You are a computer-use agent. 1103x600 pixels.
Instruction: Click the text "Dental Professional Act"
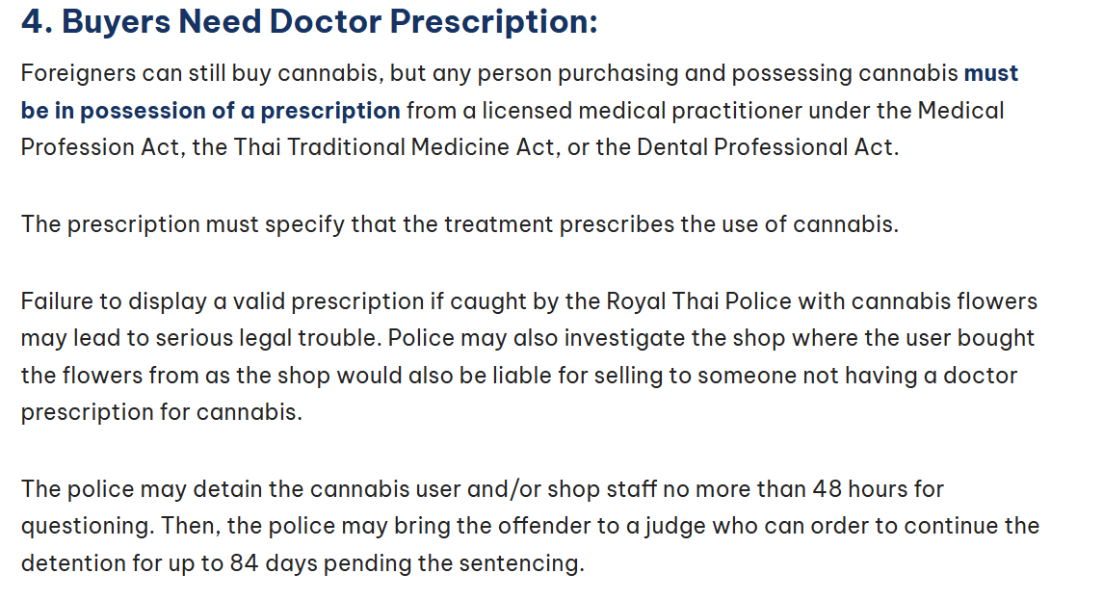coord(765,148)
